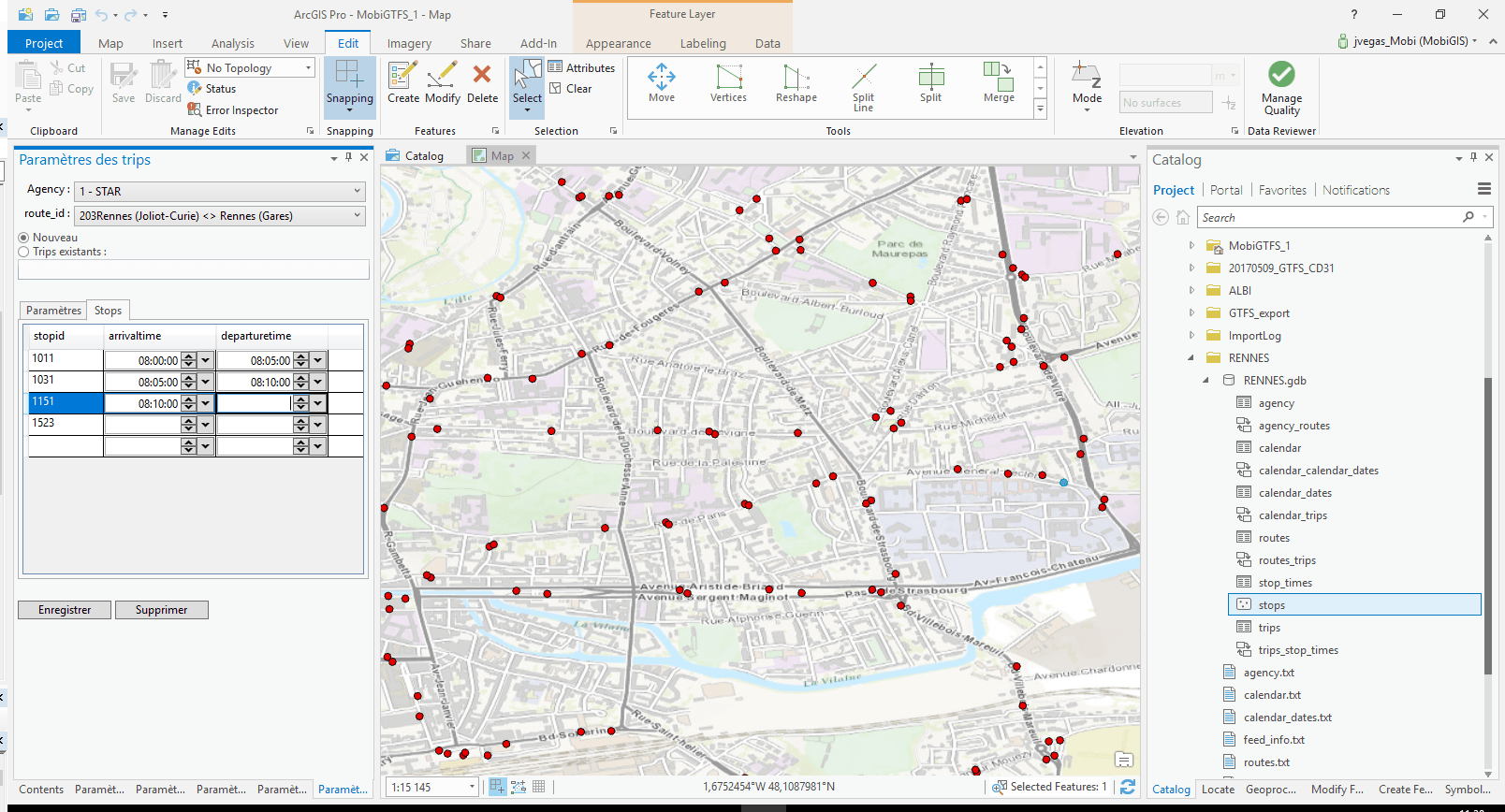Toggle the Snapping button
1505x812 pixels.
coord(350,84)
